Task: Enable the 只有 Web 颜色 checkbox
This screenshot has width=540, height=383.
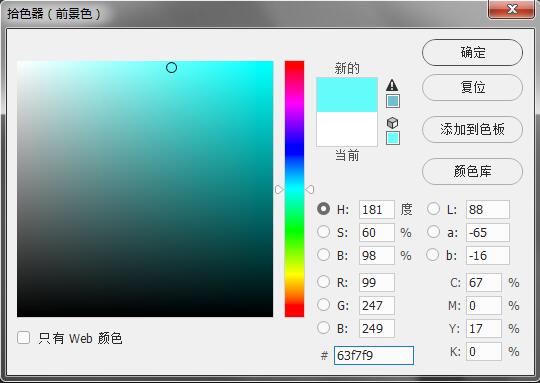Action: click(x=23, y=338)
